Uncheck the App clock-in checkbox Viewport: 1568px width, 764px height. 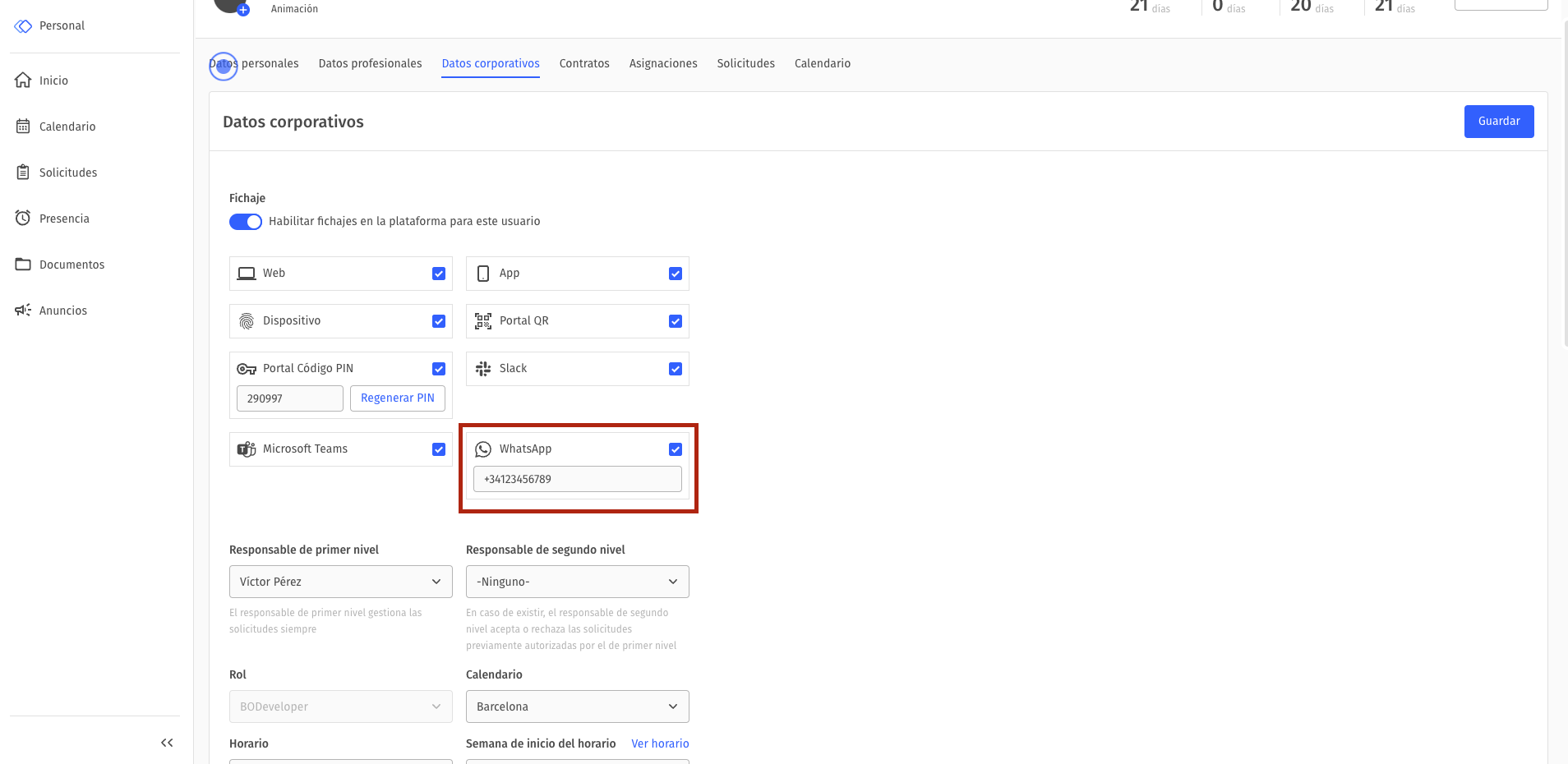(676, 274)
